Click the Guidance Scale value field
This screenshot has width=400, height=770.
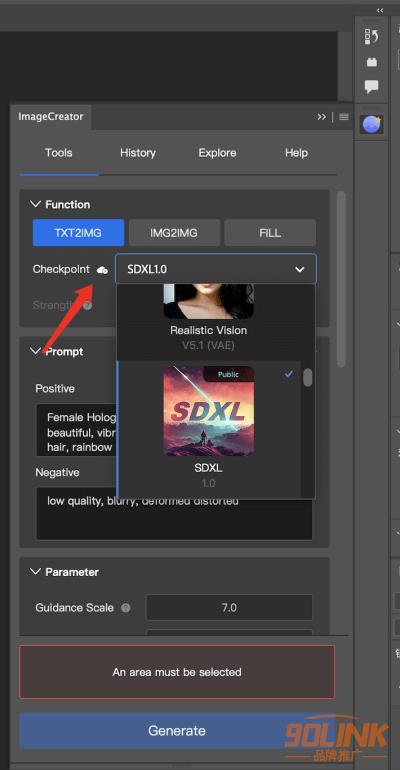229,608
